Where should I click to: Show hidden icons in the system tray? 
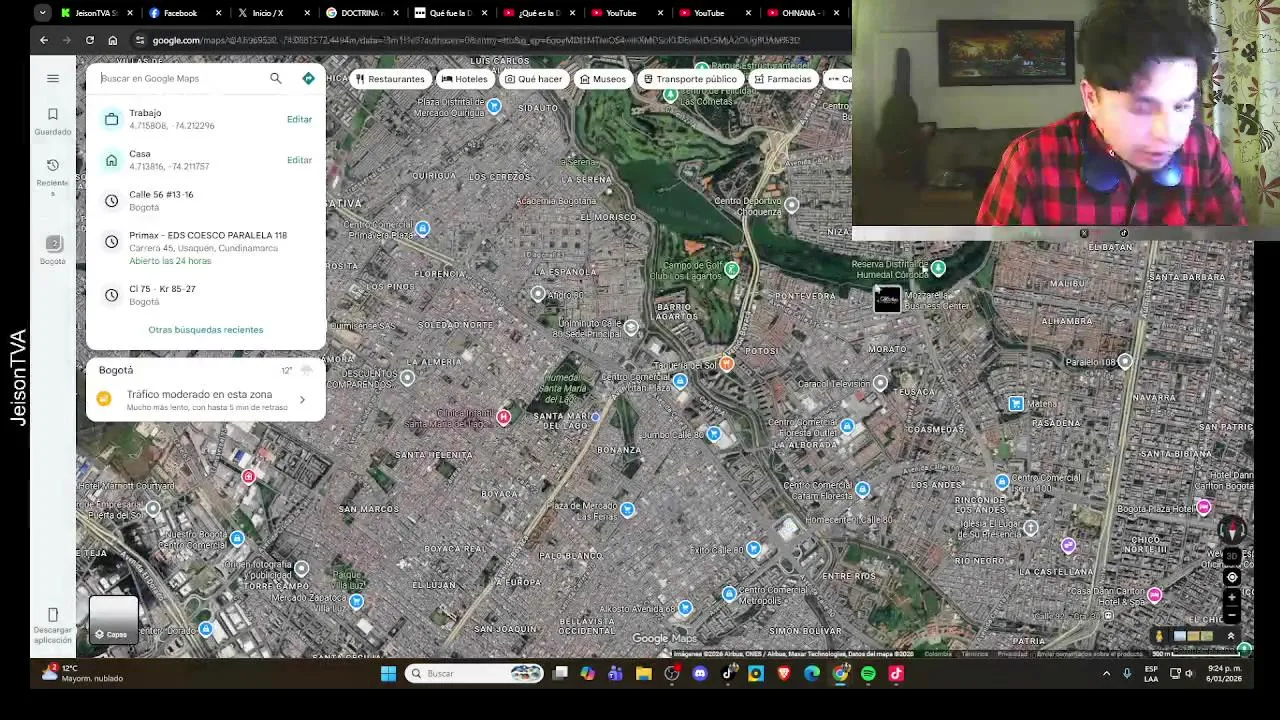pos(1106,673)
